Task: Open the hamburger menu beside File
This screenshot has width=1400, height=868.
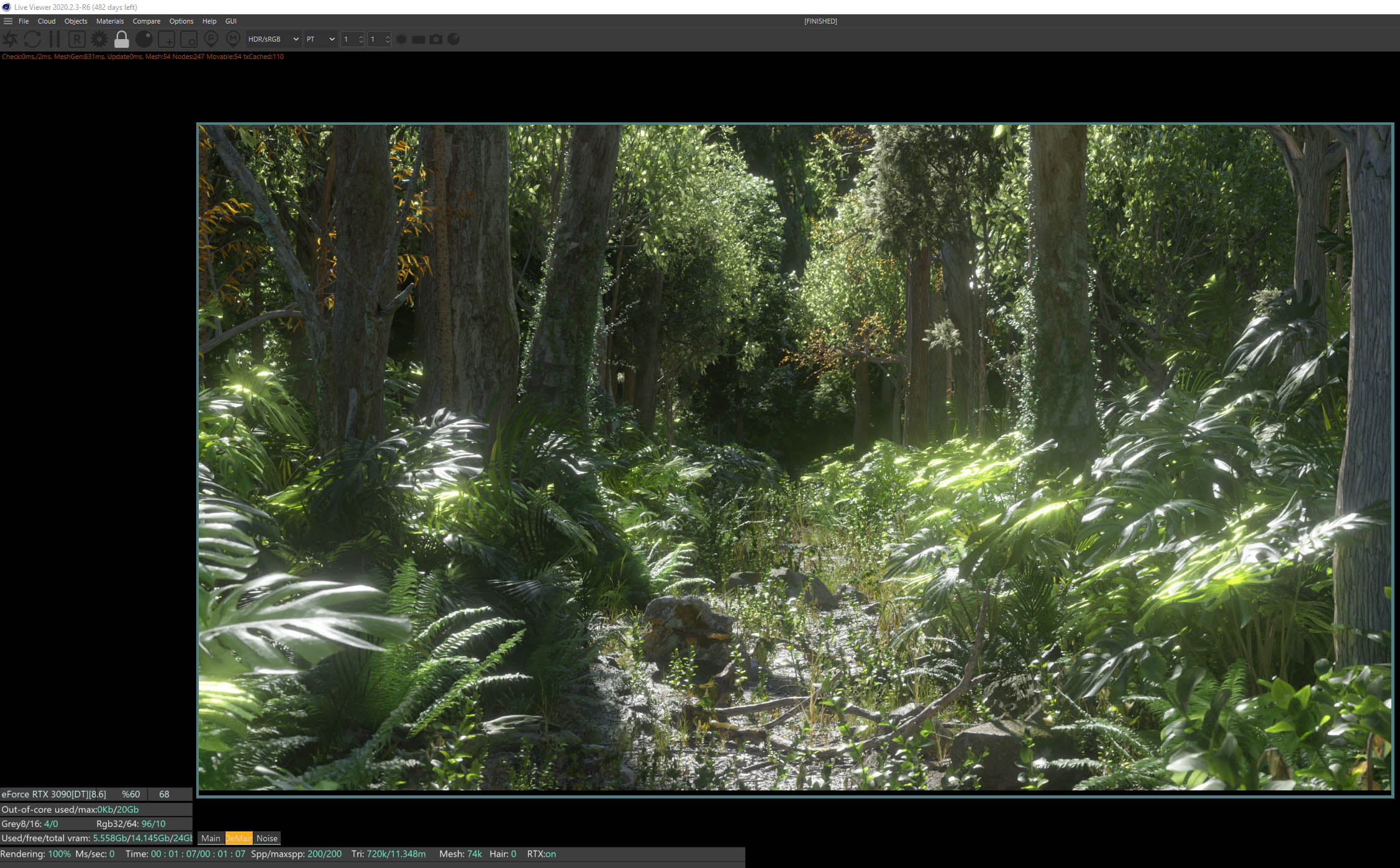Action: pyautogui.click(x=8, y=21)
